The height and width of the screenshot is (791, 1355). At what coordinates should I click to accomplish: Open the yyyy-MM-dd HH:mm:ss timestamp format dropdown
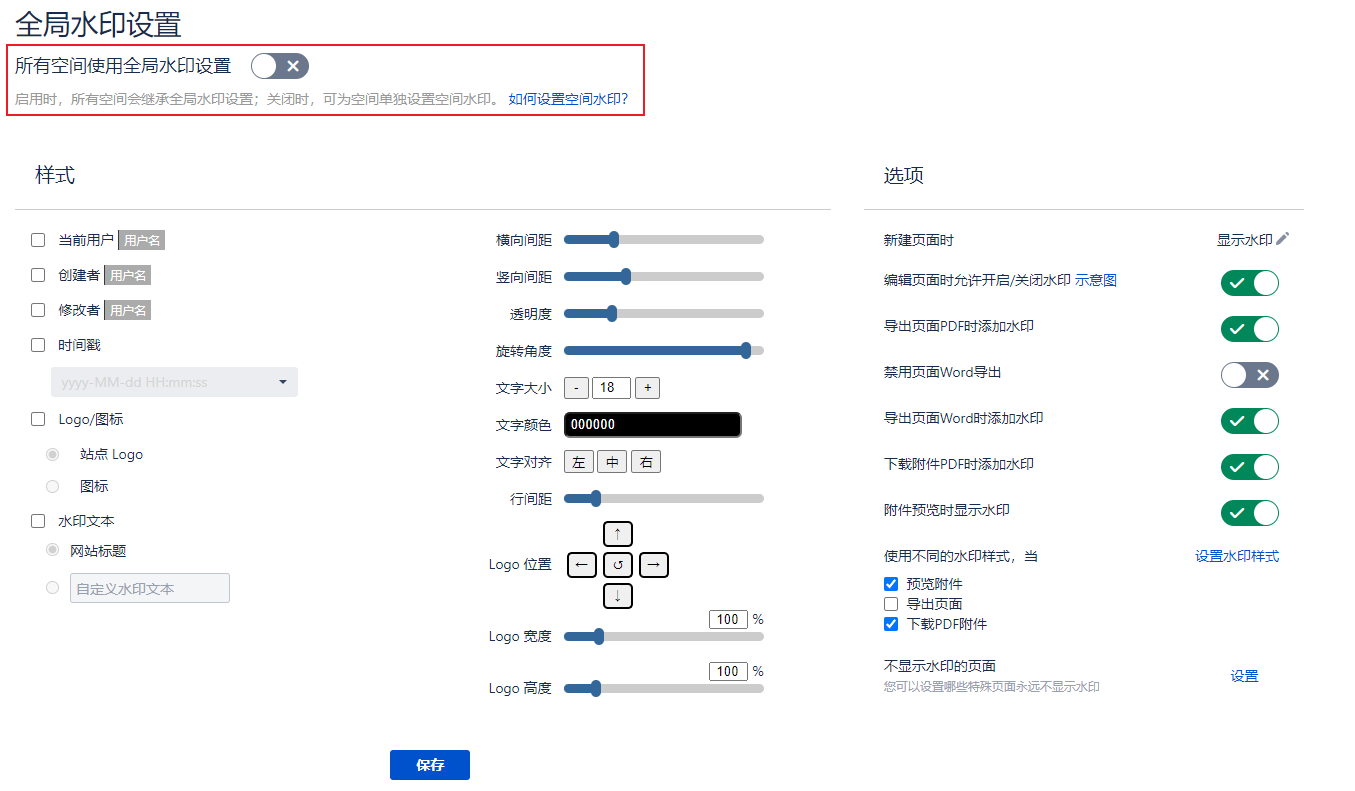(174, 382)
